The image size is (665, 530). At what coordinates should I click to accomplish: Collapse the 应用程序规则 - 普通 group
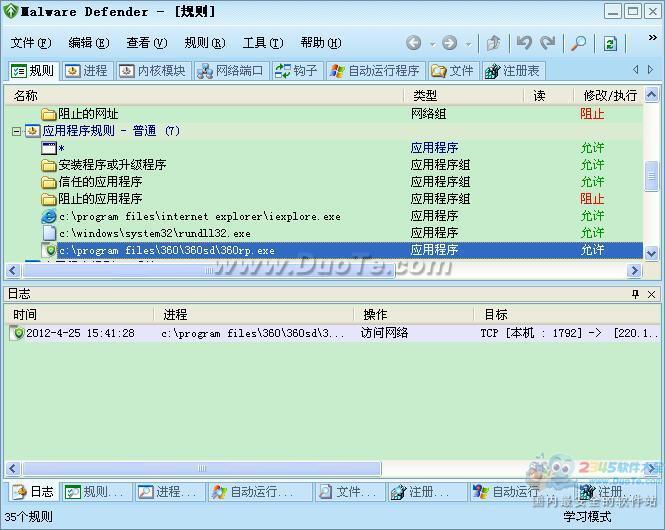[x=16, y=131]
